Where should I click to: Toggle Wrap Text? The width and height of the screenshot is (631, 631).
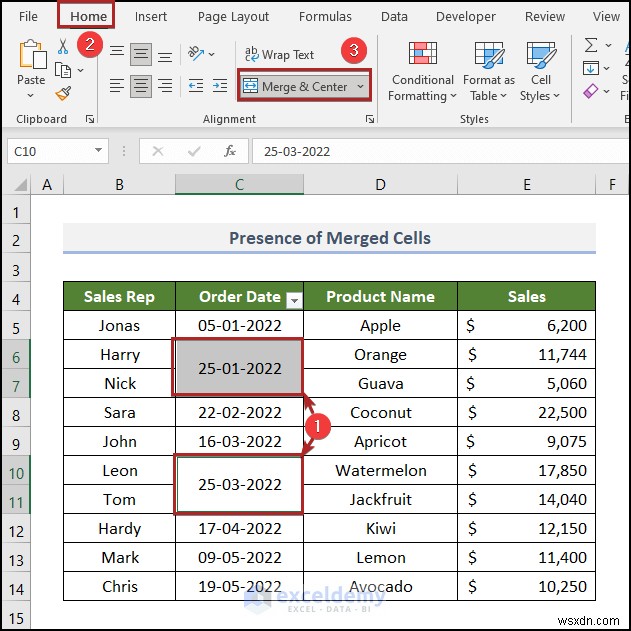pos(279,54)
